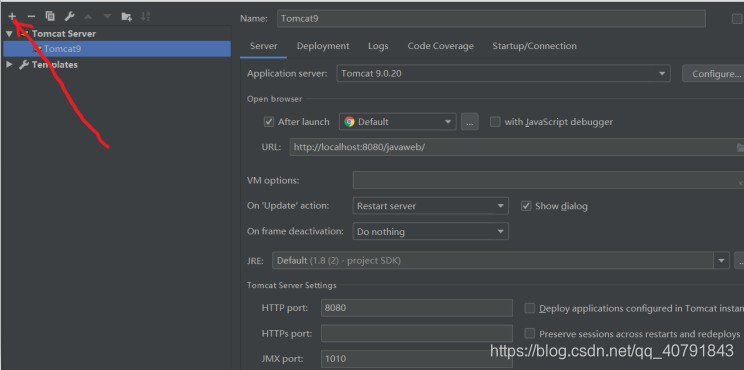The width and height of the screenshot is (744, 370).
Task: Click the Move Down arrow icon
Action: pos(107,17)
